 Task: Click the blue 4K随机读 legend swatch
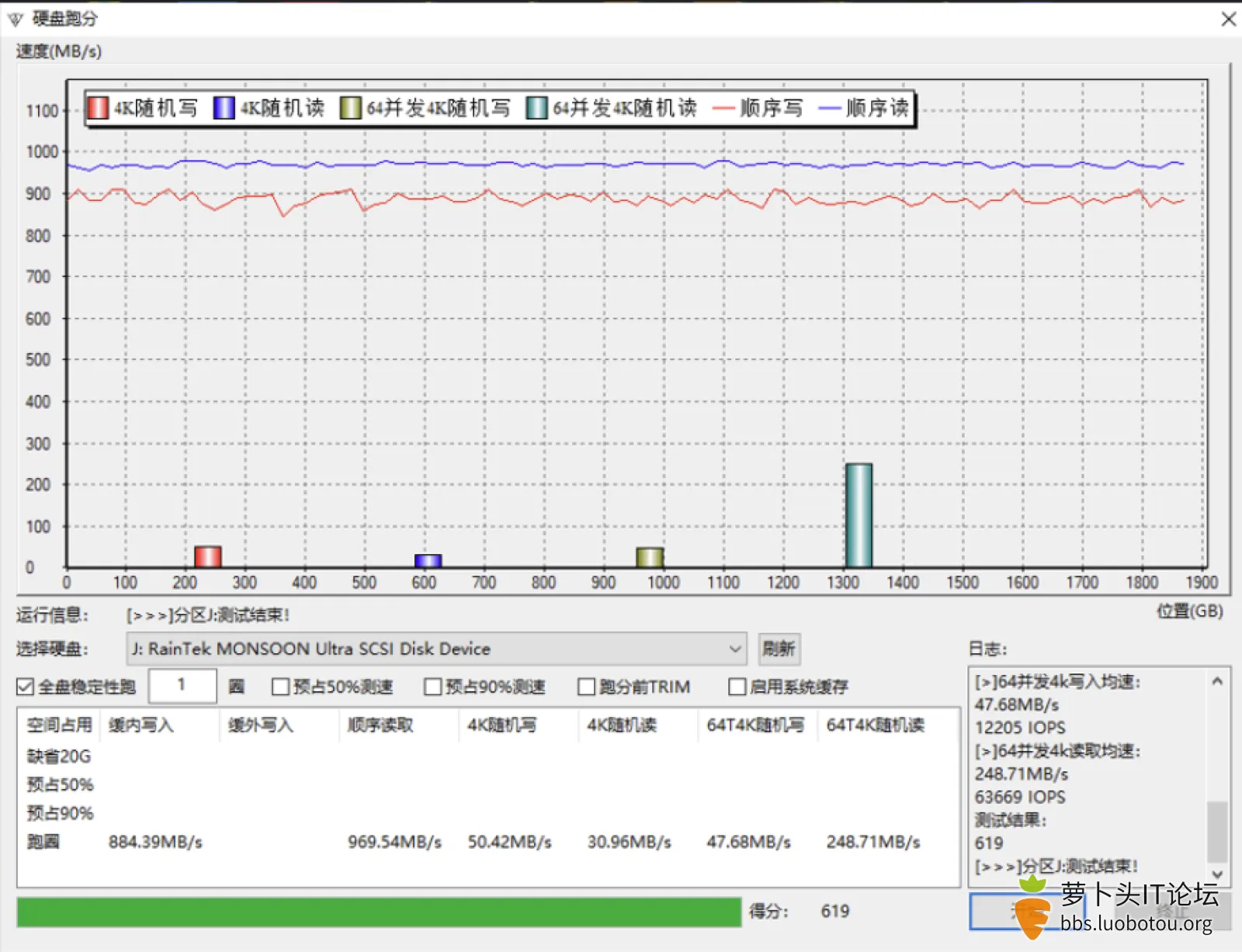(x=224, y=108)
